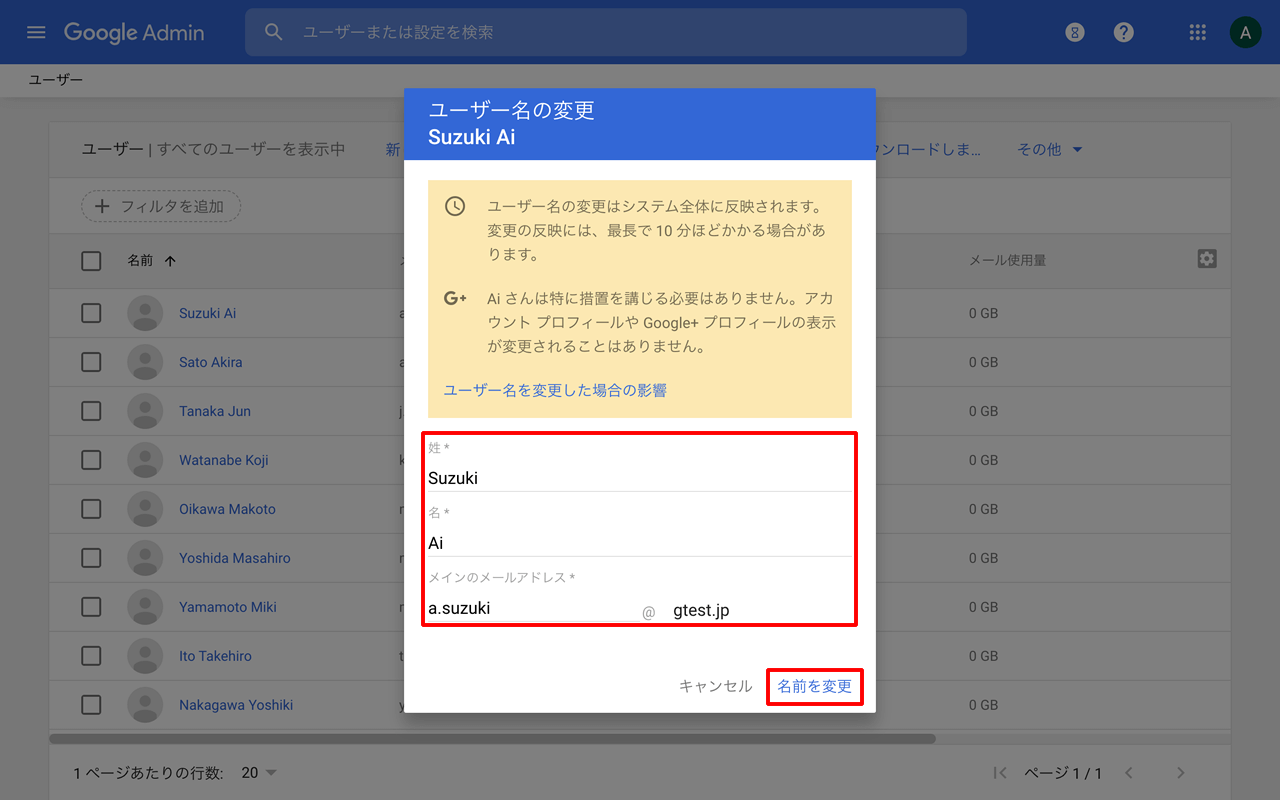Open column settings gear icon

(x=1207, y=259)
